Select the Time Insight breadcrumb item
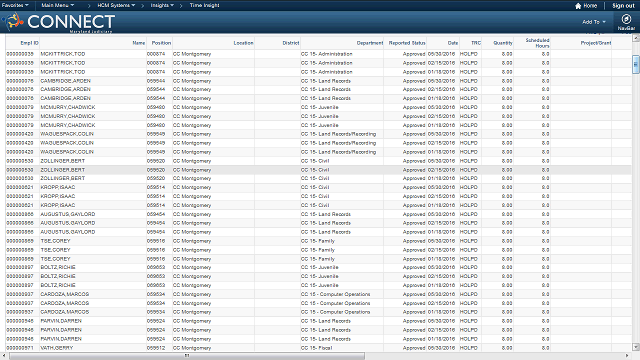This screenshot has height=360, width=640. [x=204, y=5]
